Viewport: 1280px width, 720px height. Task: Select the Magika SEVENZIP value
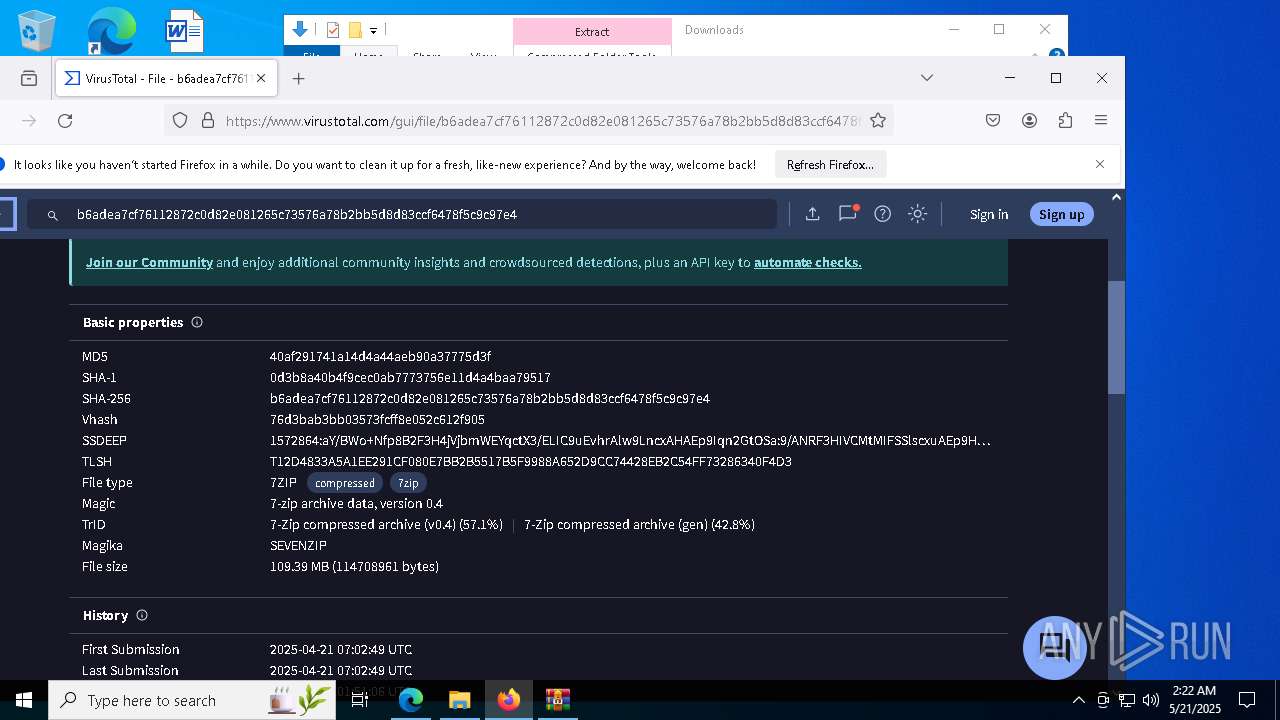(x=298, y=546)
